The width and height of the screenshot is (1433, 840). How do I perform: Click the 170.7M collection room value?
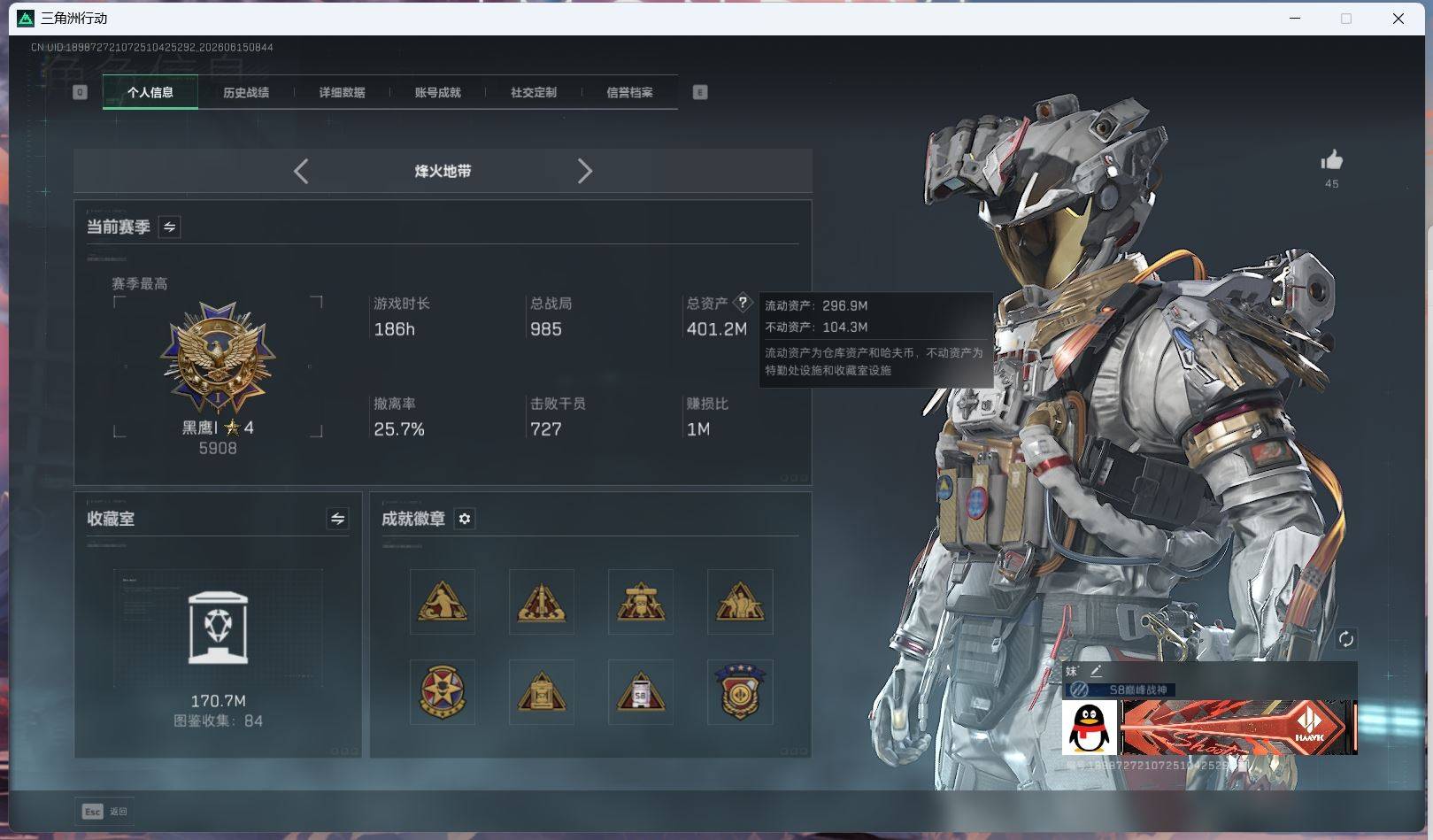pos(219,701)
